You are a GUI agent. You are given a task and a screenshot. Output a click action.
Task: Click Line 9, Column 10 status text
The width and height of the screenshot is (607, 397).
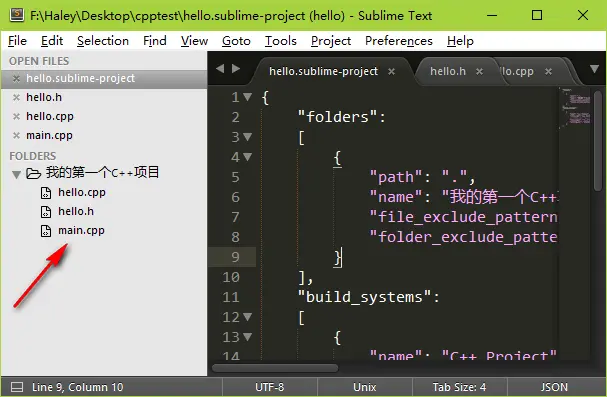pyautogui.click(x=77, y=387)
